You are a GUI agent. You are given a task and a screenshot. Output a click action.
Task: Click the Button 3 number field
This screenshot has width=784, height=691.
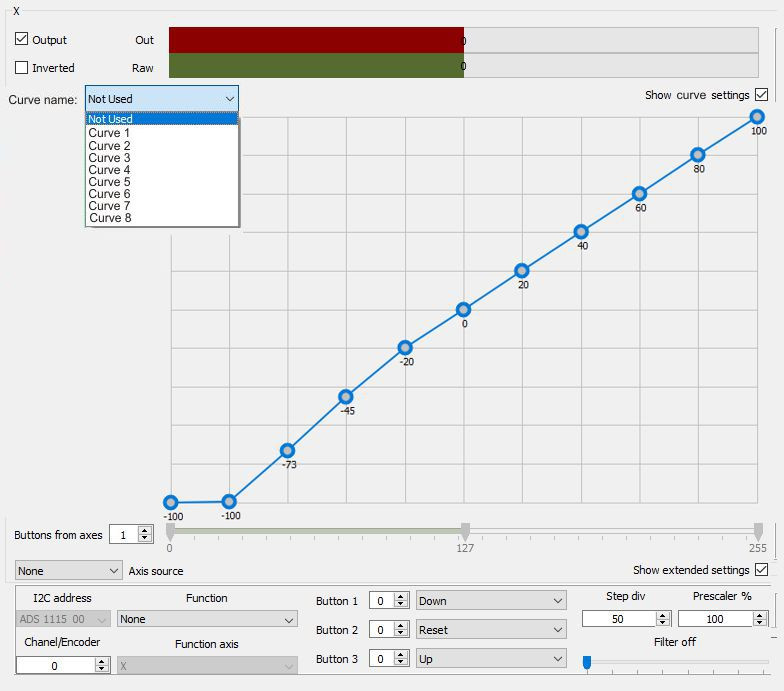pyautogui.click(x=382, y=658)
